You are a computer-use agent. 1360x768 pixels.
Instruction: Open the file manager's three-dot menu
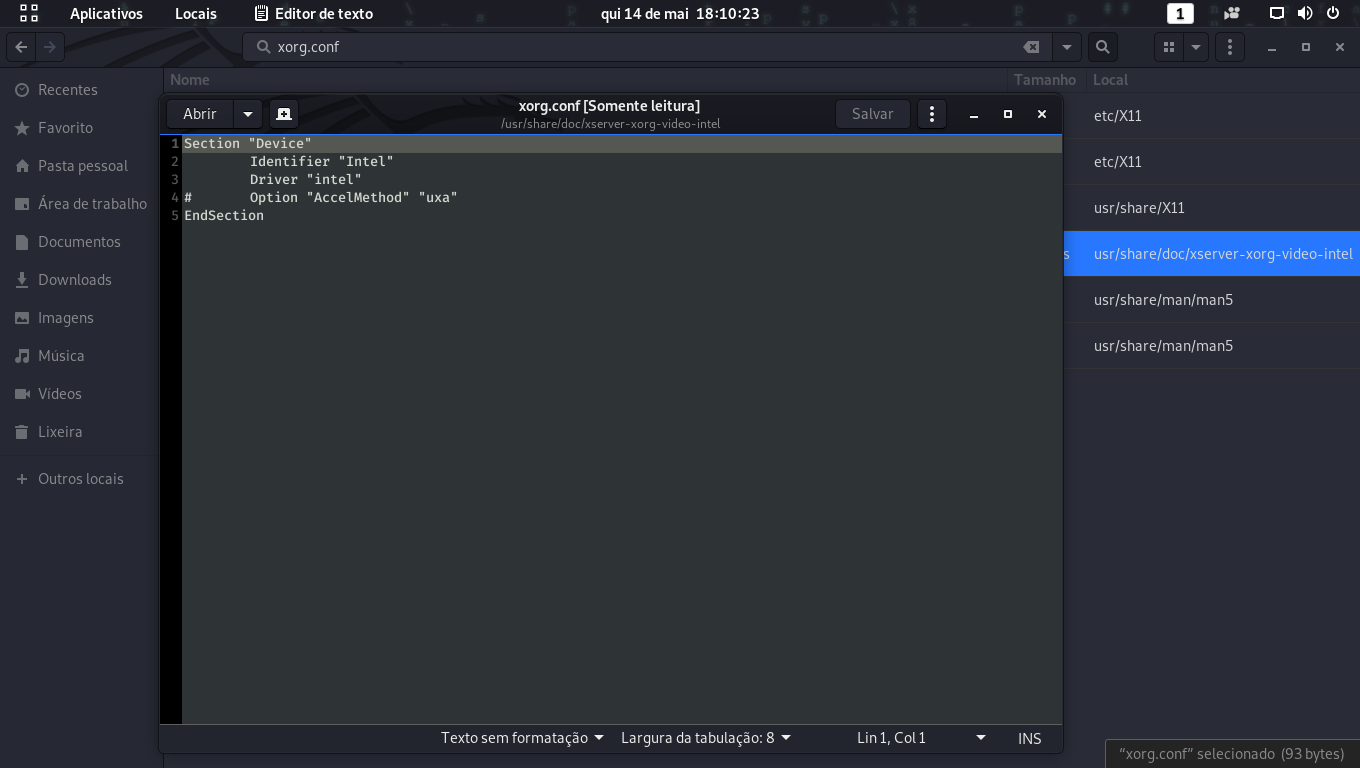[1229, 47]
